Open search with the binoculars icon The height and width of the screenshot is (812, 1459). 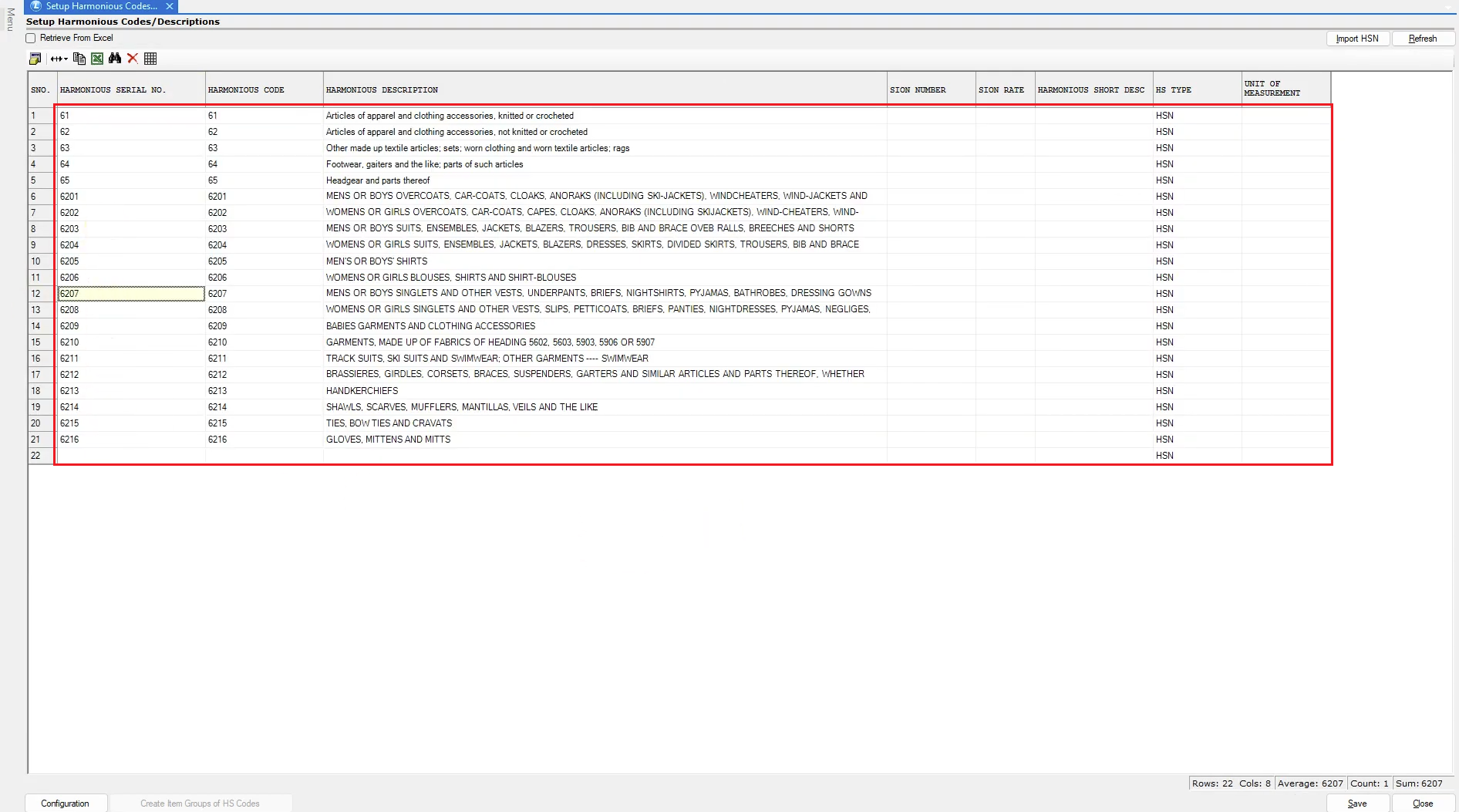pyautogui.click(x=115, y=59)
